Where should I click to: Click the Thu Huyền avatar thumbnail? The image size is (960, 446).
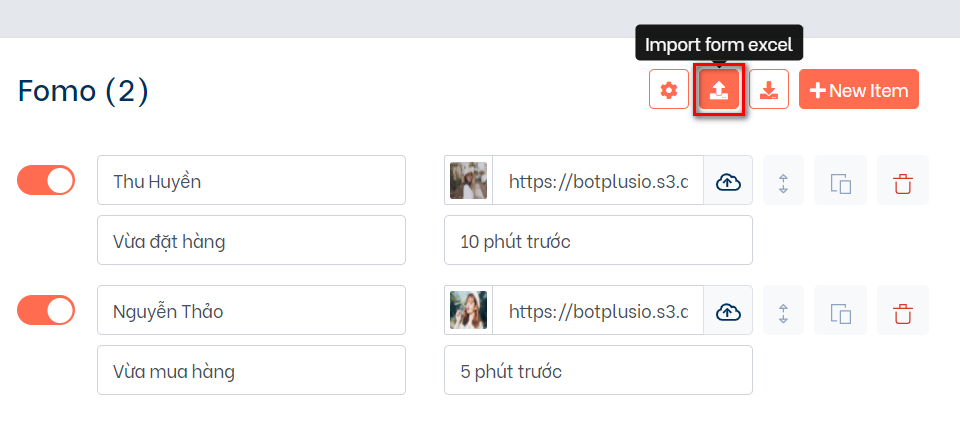pos(468,181)
